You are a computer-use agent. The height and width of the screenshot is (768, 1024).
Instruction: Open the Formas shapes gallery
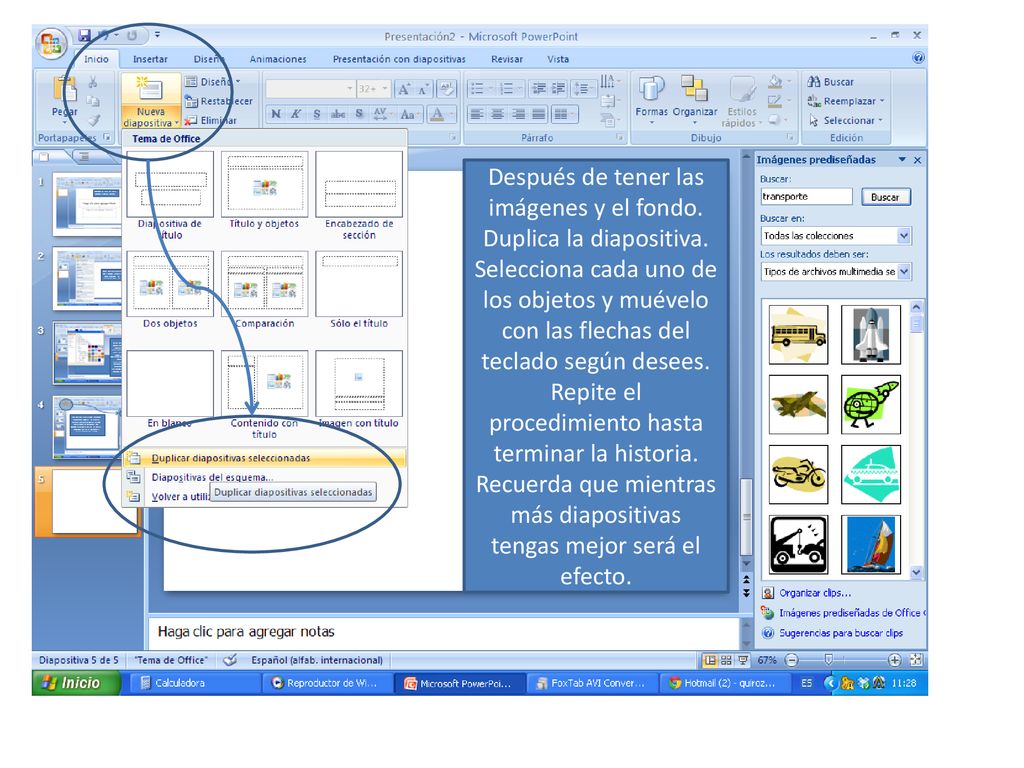pyautogui.click(x=651, y=98)
